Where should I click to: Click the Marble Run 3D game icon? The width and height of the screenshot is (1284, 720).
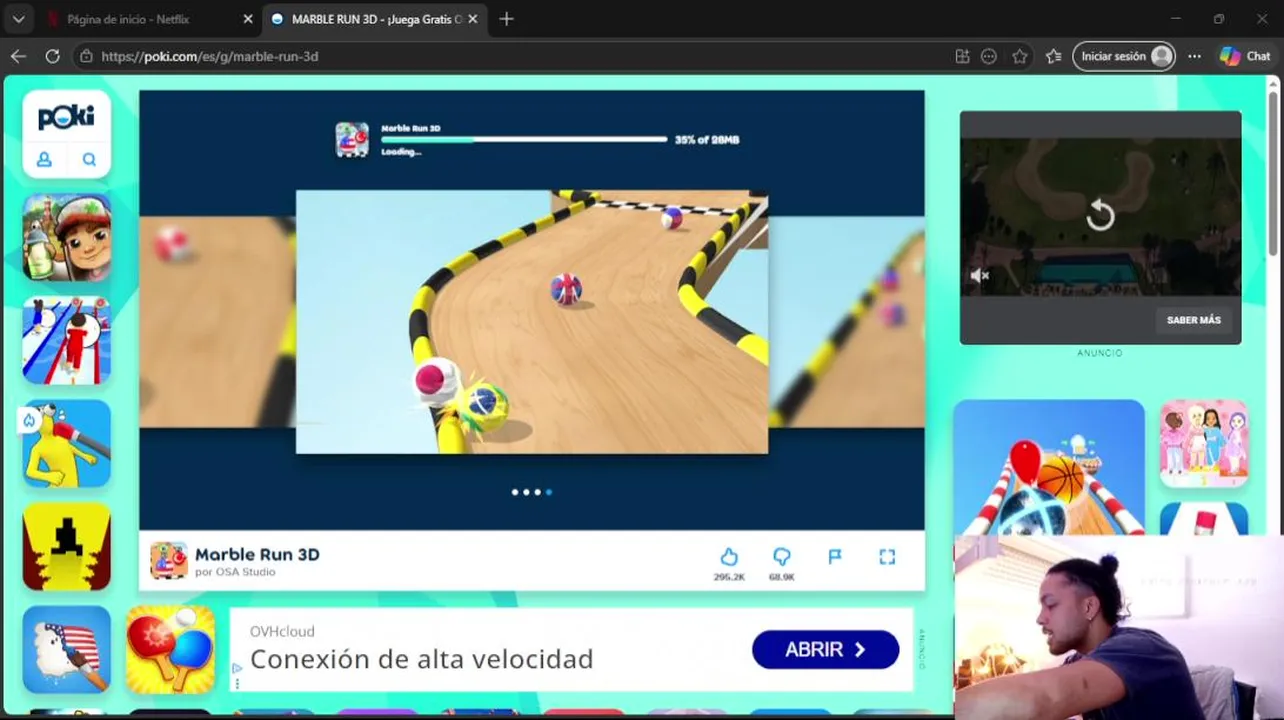tap(169, 561)
